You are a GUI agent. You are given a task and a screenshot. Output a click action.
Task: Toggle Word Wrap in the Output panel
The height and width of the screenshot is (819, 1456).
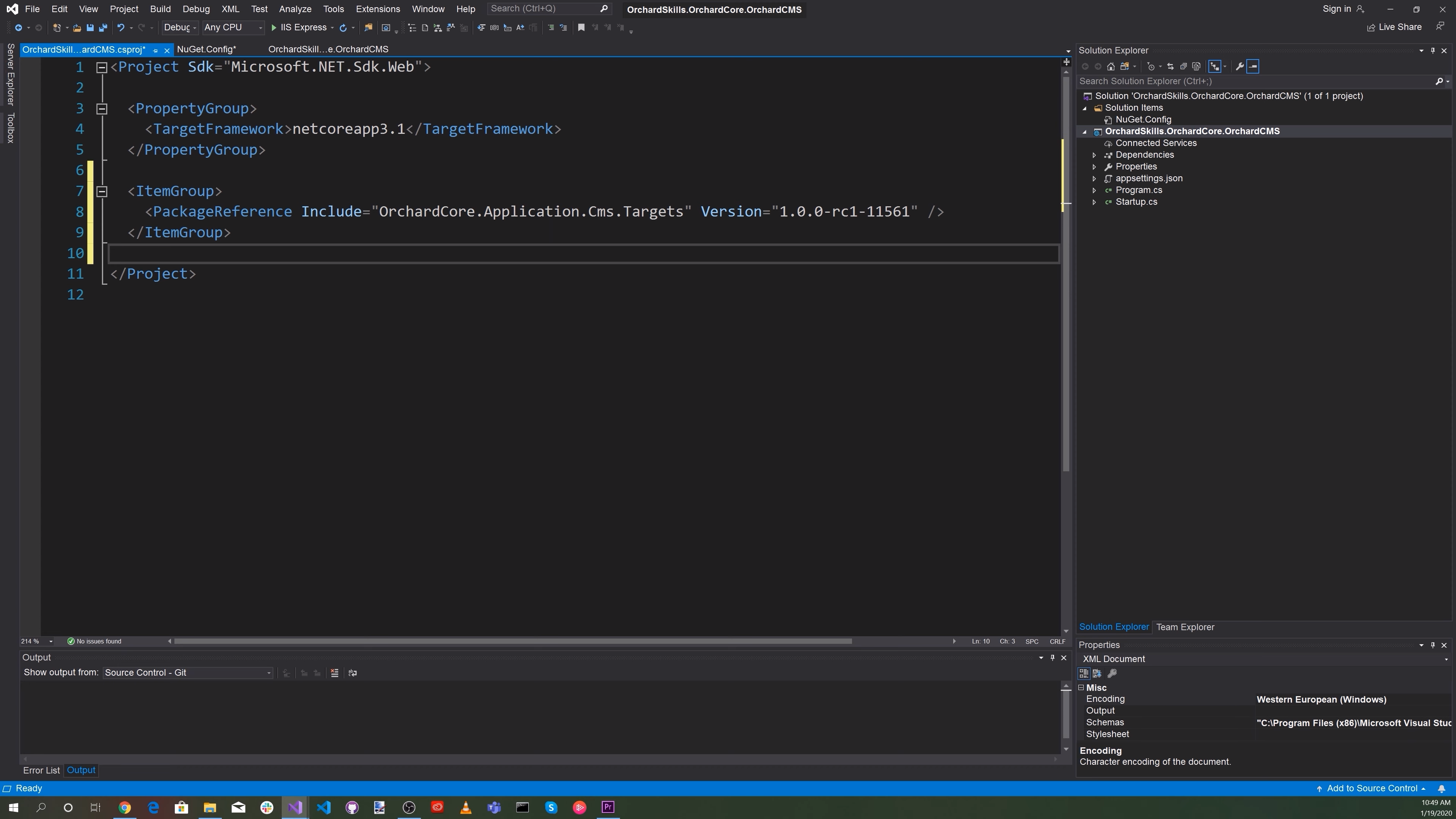(353, 673)
